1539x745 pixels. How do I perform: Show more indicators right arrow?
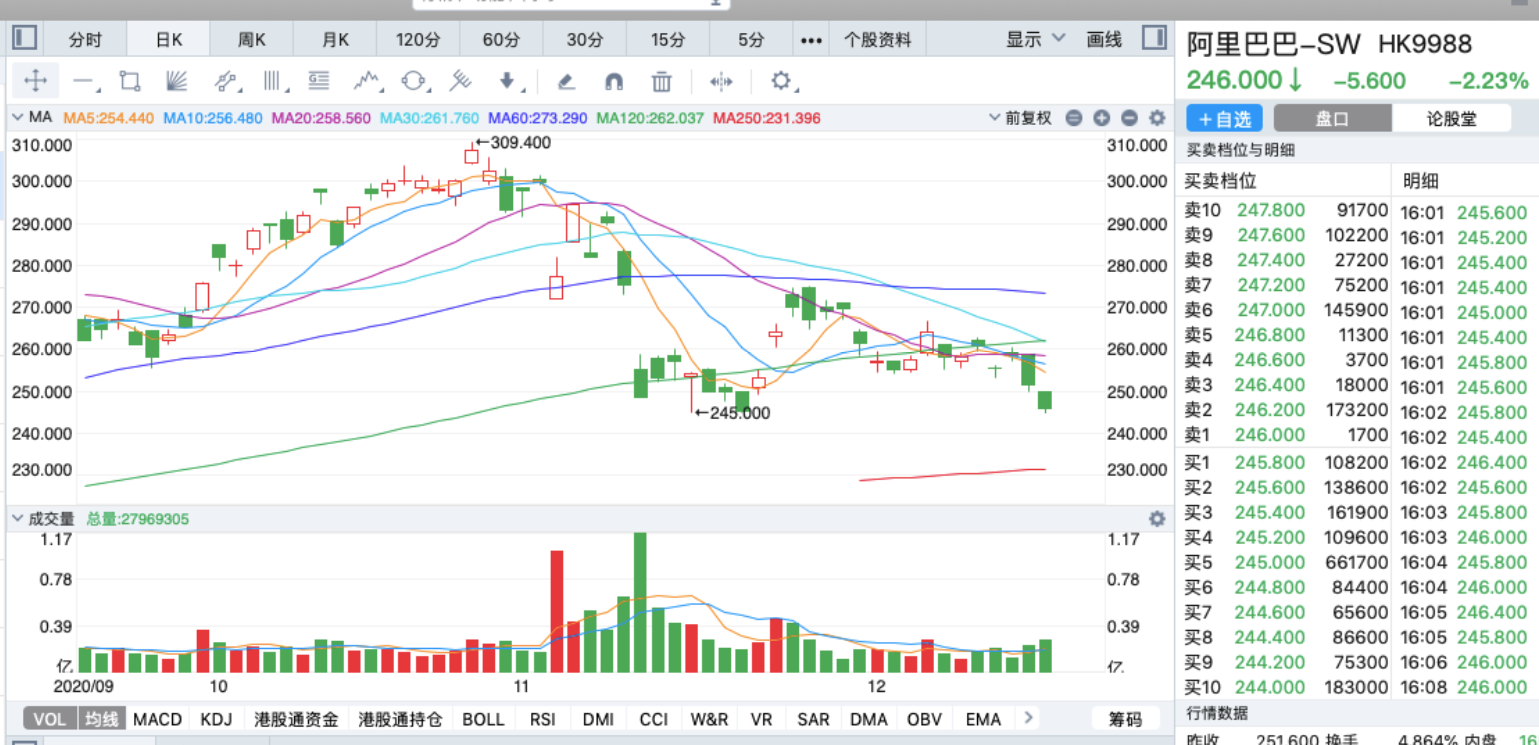click(1027, 718)
